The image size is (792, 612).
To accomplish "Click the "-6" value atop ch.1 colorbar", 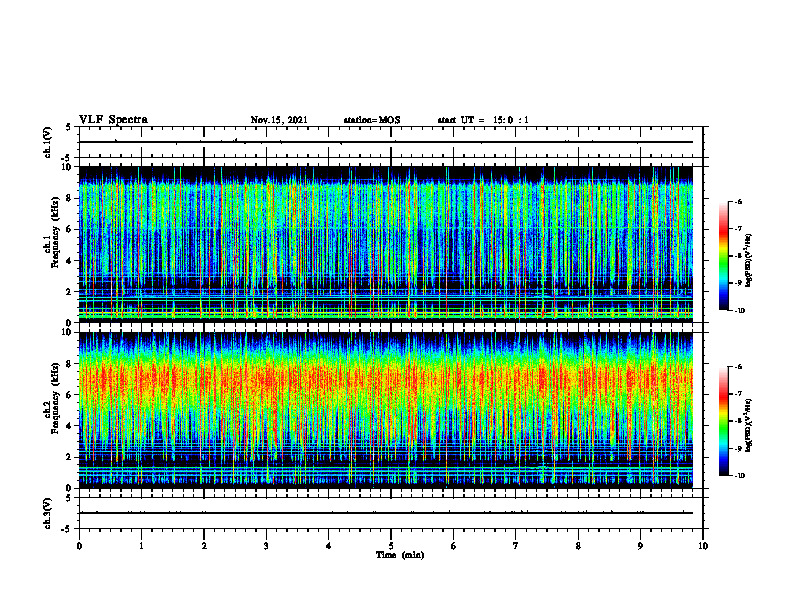I will pos(739,202).
